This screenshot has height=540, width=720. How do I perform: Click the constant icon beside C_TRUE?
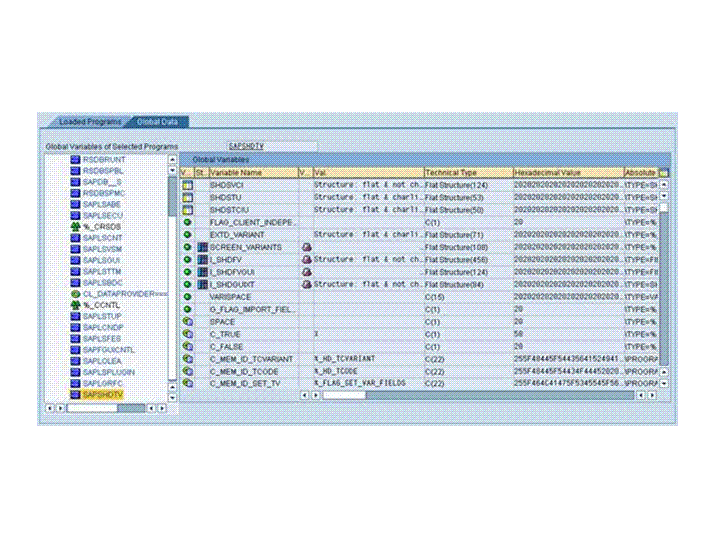pyautogui.click(x=187, y=334)
